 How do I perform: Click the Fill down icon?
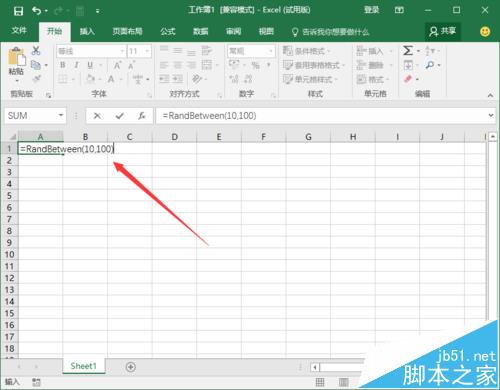coord(408,65)
